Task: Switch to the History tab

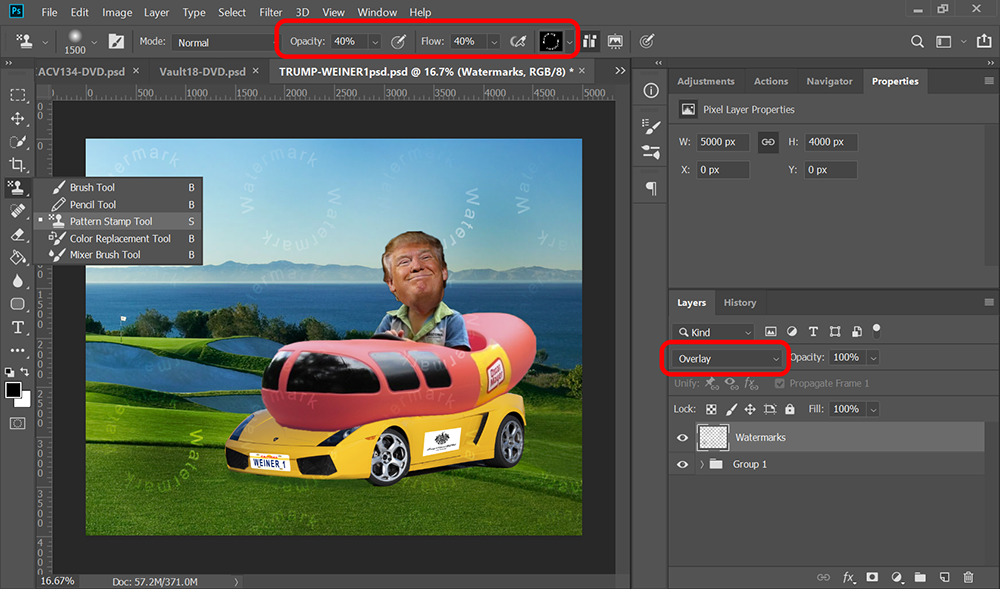Action: coord(740,302)
